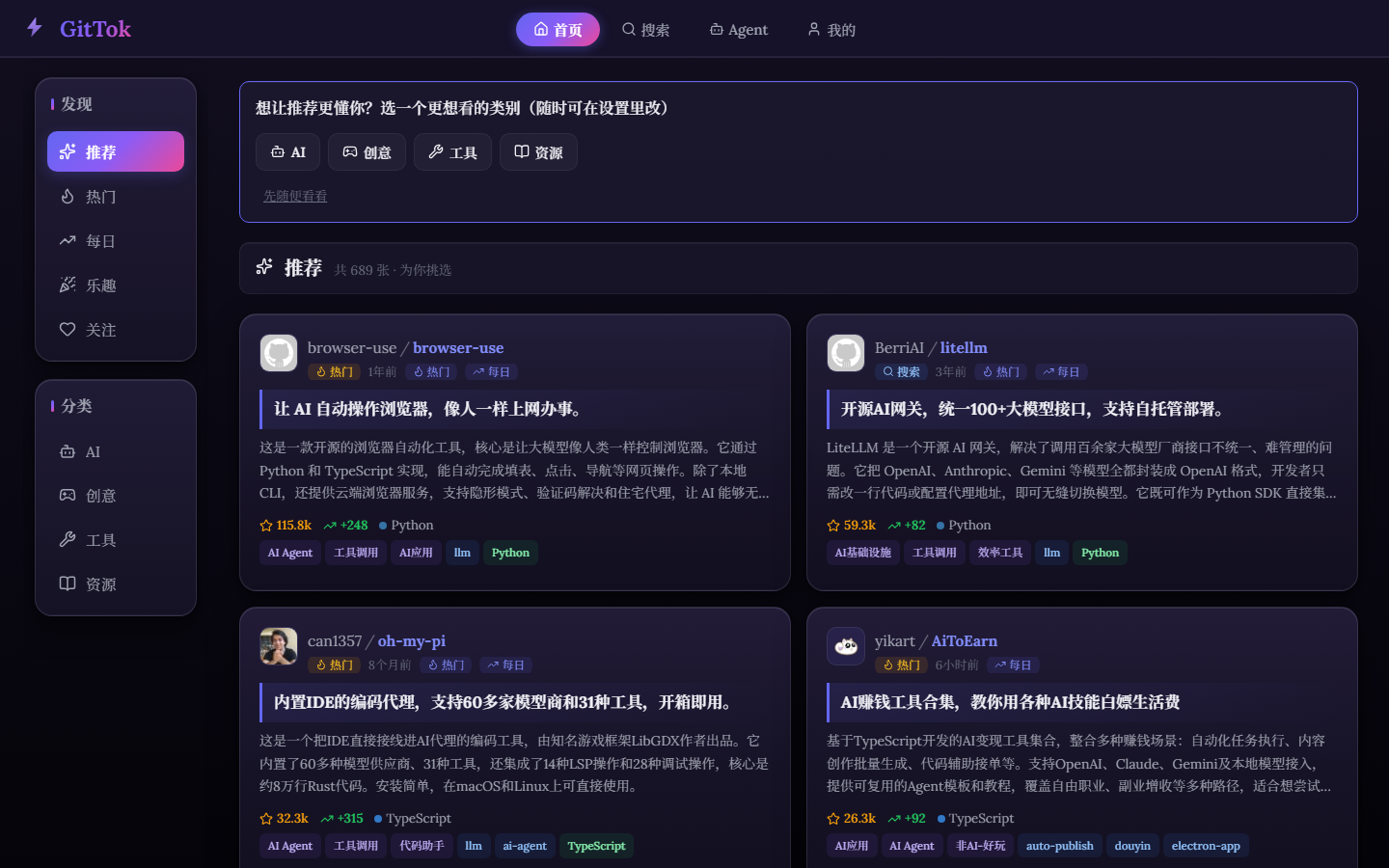1389x868 pixels.
Task: Click the star count 115.8k on browser-use
Action: click(x=286, y=525)
